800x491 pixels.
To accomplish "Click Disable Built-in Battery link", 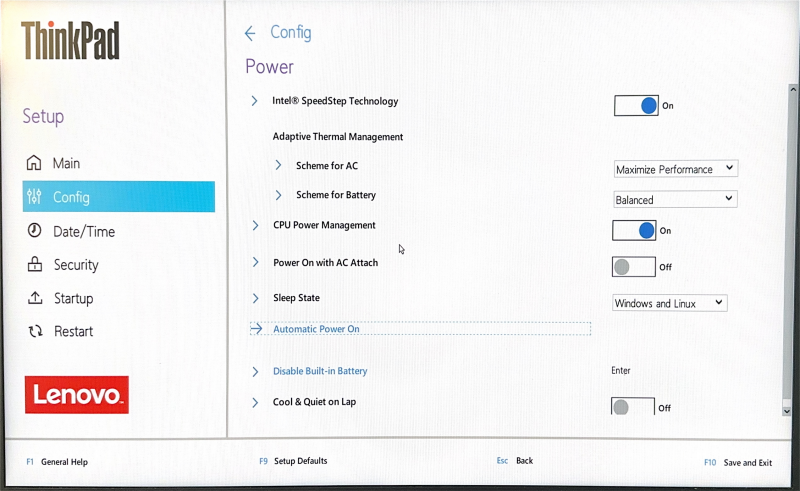I will point(320,371).
